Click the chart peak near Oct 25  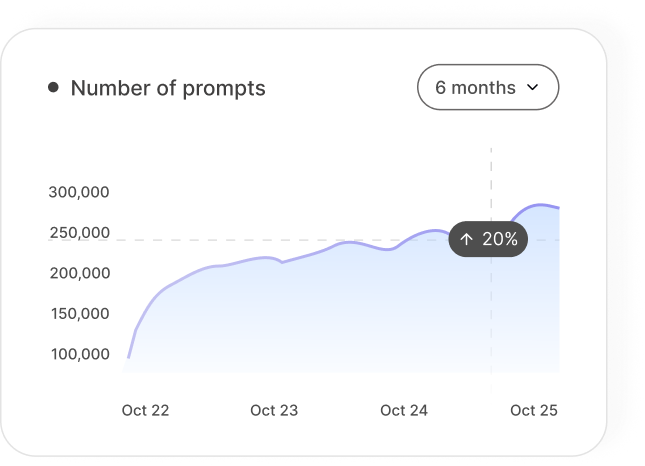(540, 204)
